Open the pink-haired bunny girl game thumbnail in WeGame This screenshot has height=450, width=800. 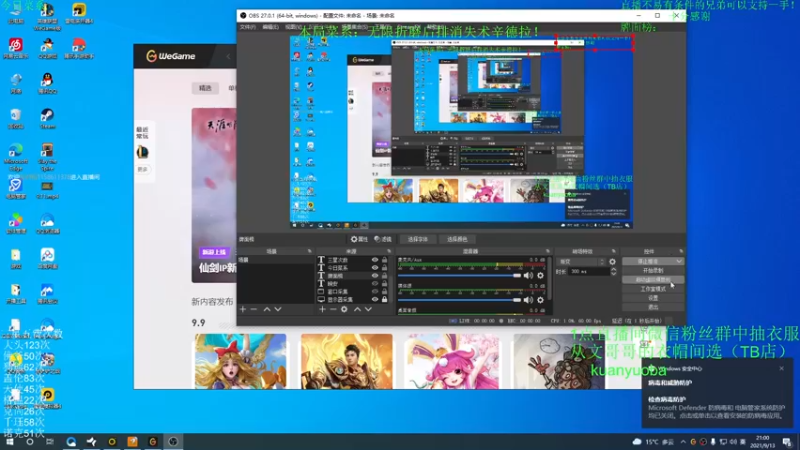(452, 361)
